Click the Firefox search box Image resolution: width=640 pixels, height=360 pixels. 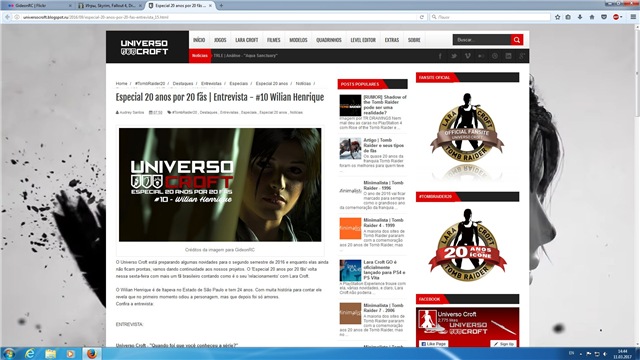click(490, 17)
